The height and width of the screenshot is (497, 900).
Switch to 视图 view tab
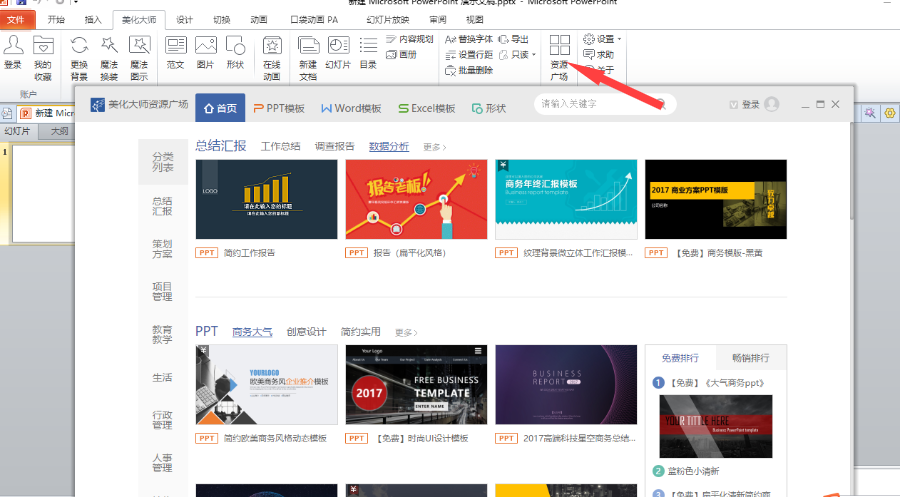475,20
